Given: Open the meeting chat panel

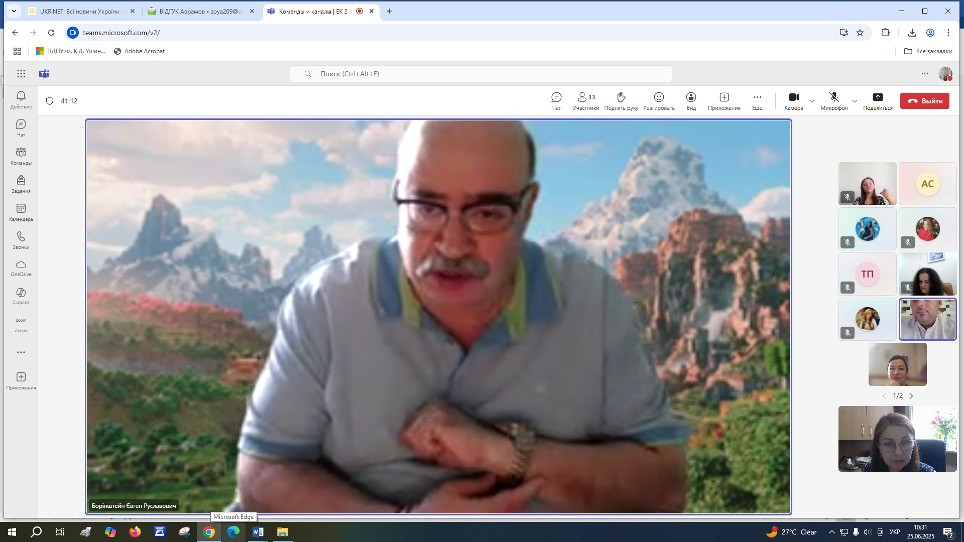Looking at the screenshot, I should coord(556,100).
